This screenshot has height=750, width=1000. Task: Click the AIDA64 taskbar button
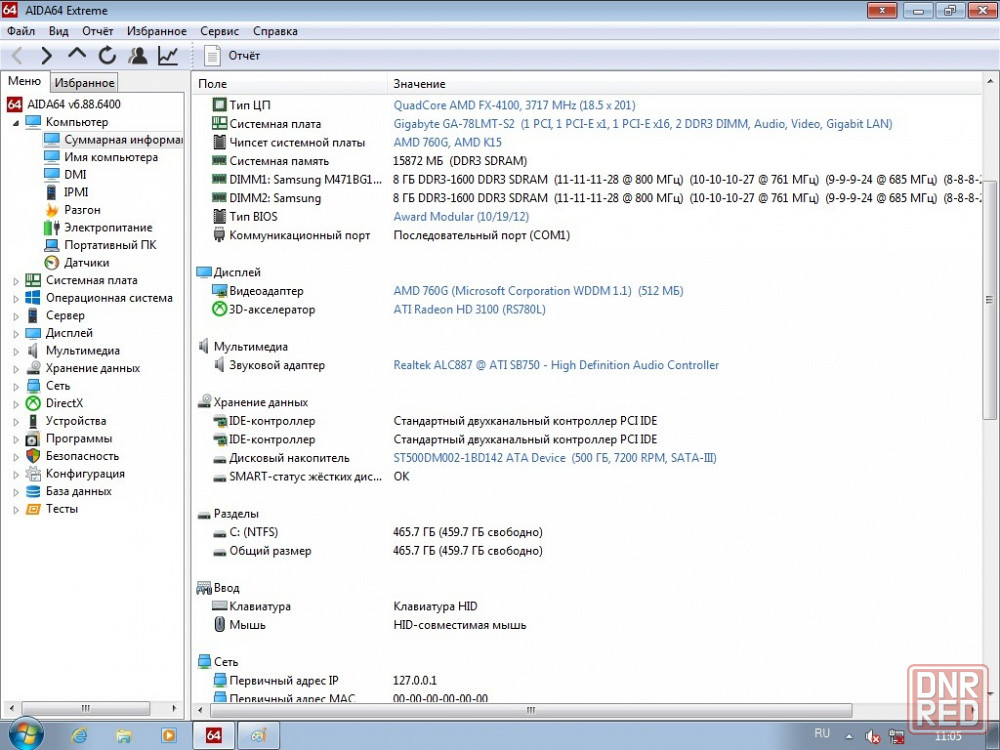[x=213, y=735]
